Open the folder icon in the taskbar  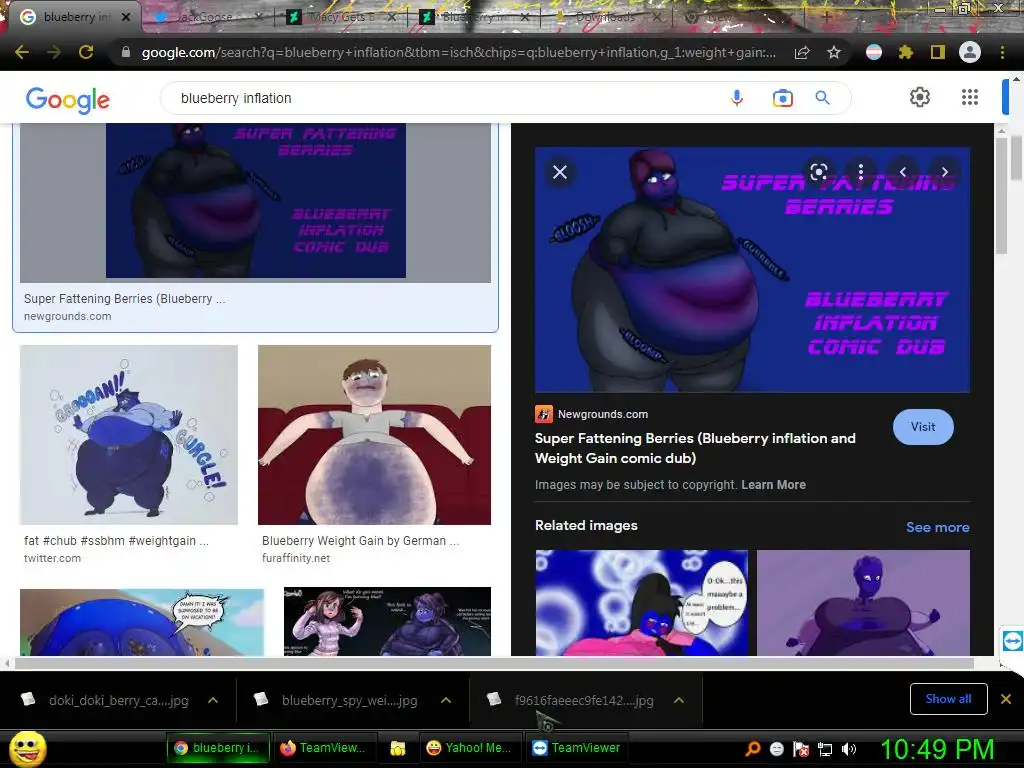[x=398, y=748]
